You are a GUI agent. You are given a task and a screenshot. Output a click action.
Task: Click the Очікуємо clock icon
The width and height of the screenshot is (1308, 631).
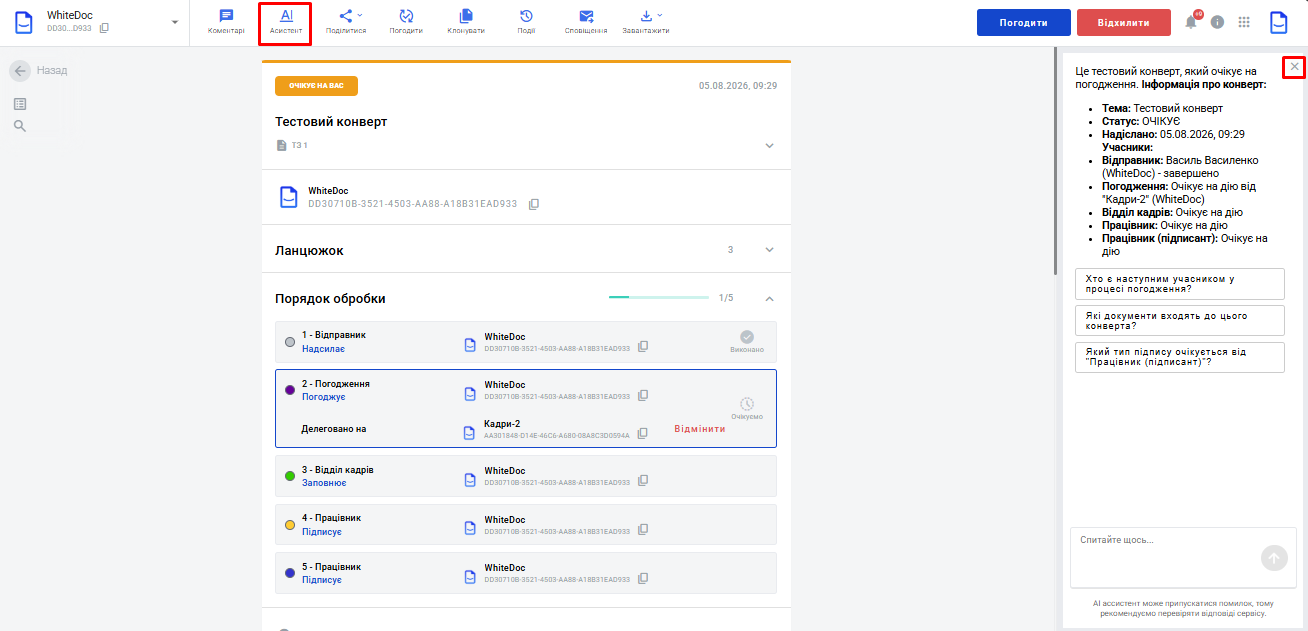coord(747,404)
